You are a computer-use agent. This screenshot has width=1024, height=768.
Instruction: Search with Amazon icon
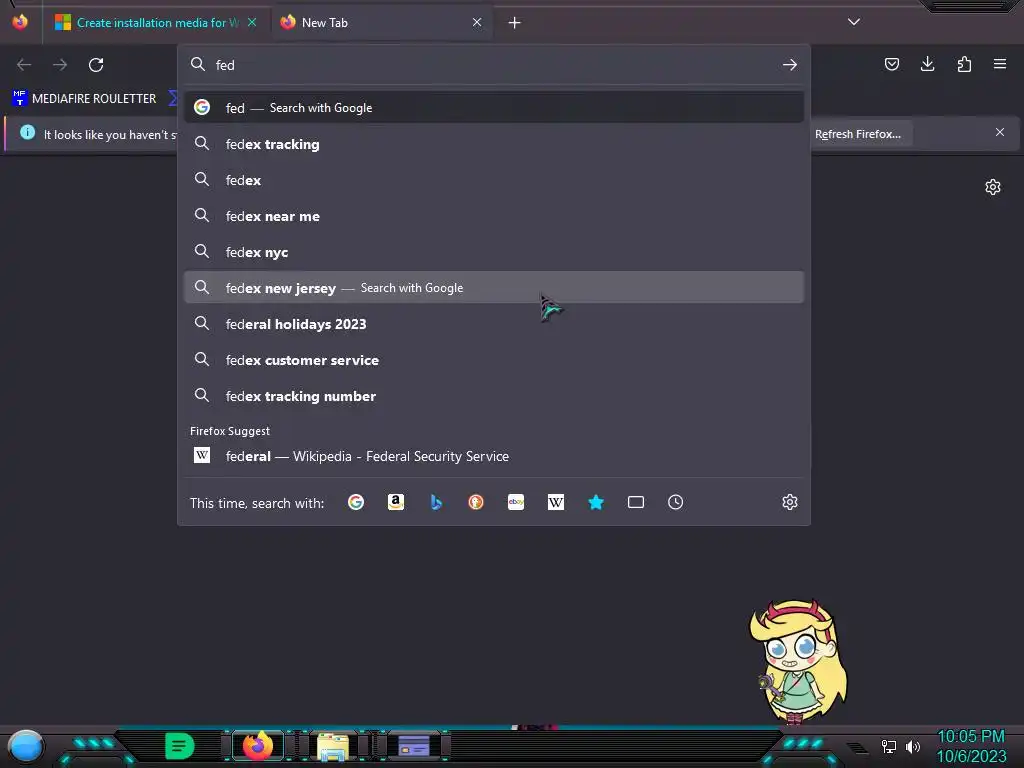pos(396,502)
